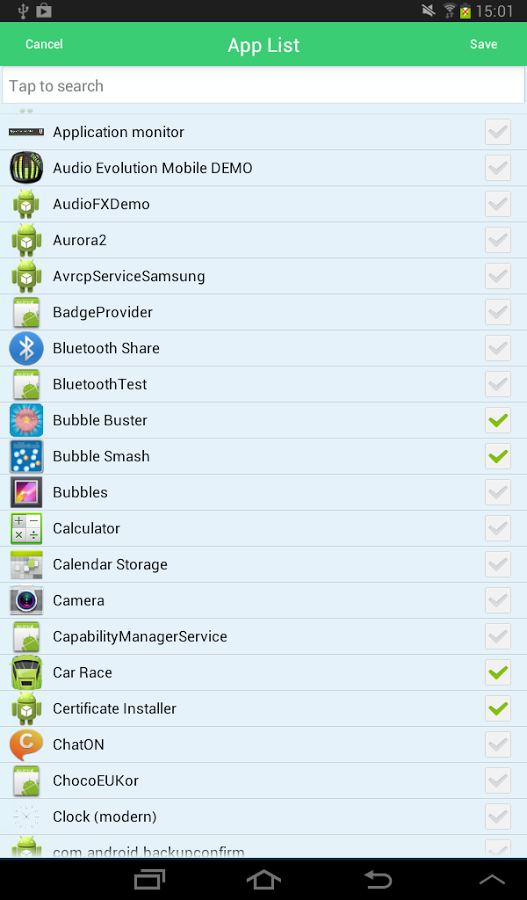The height and width of the screenshot is (900, 527).
Task: Save the App List selection
Action: tap(483, 44)
